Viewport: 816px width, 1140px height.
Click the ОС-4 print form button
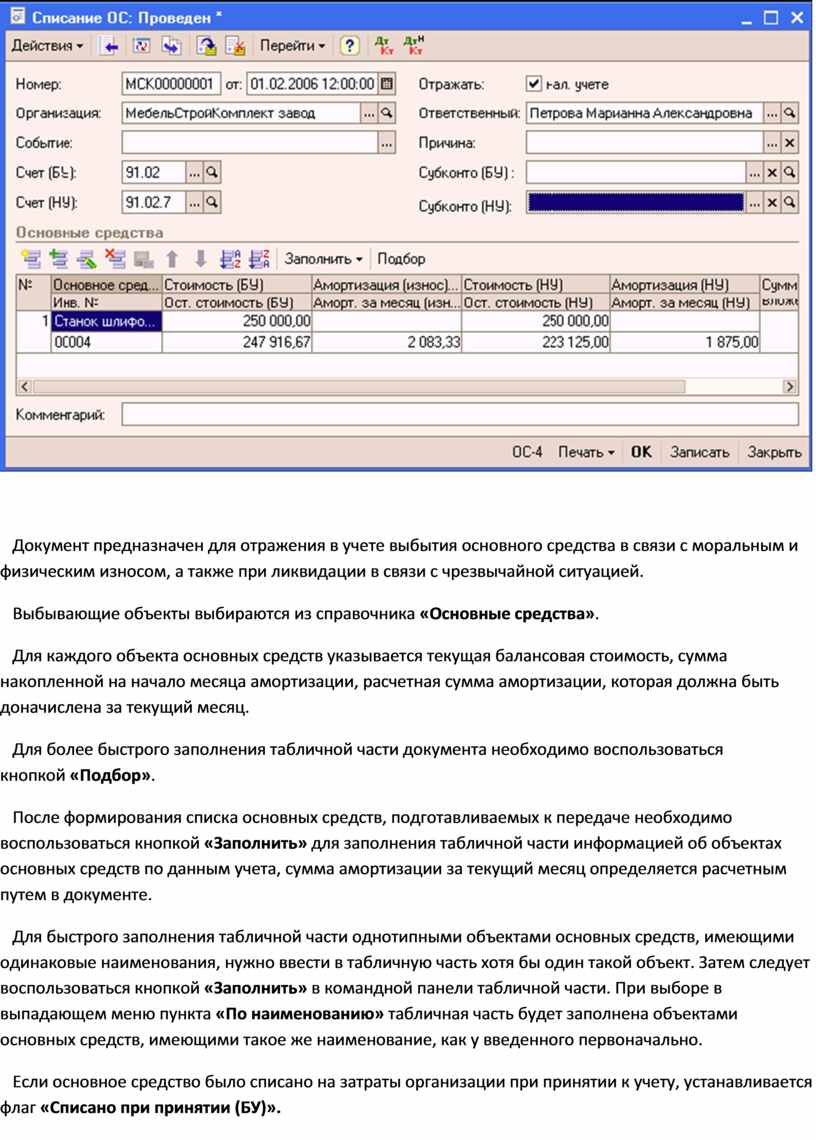point(527,452)
